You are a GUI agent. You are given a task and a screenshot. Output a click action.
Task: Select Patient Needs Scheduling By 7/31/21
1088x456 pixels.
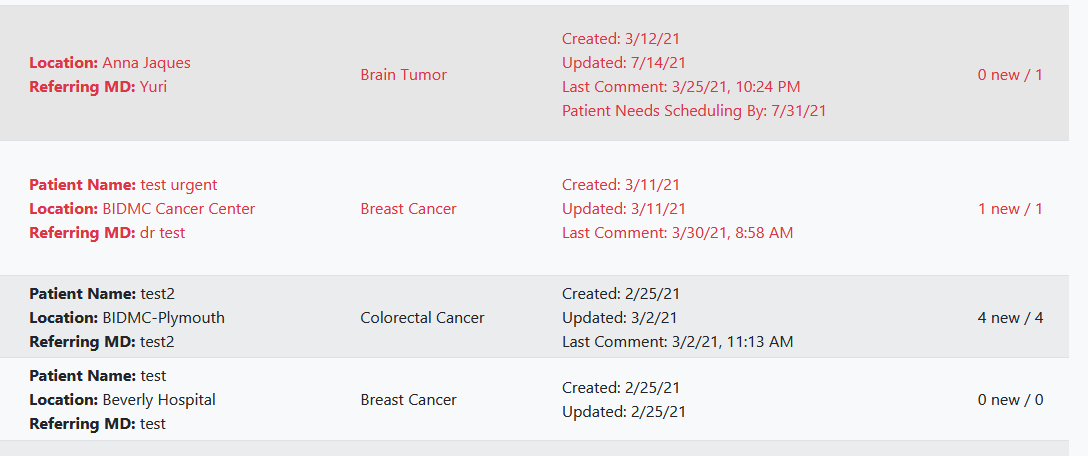[x=694, y=110]
